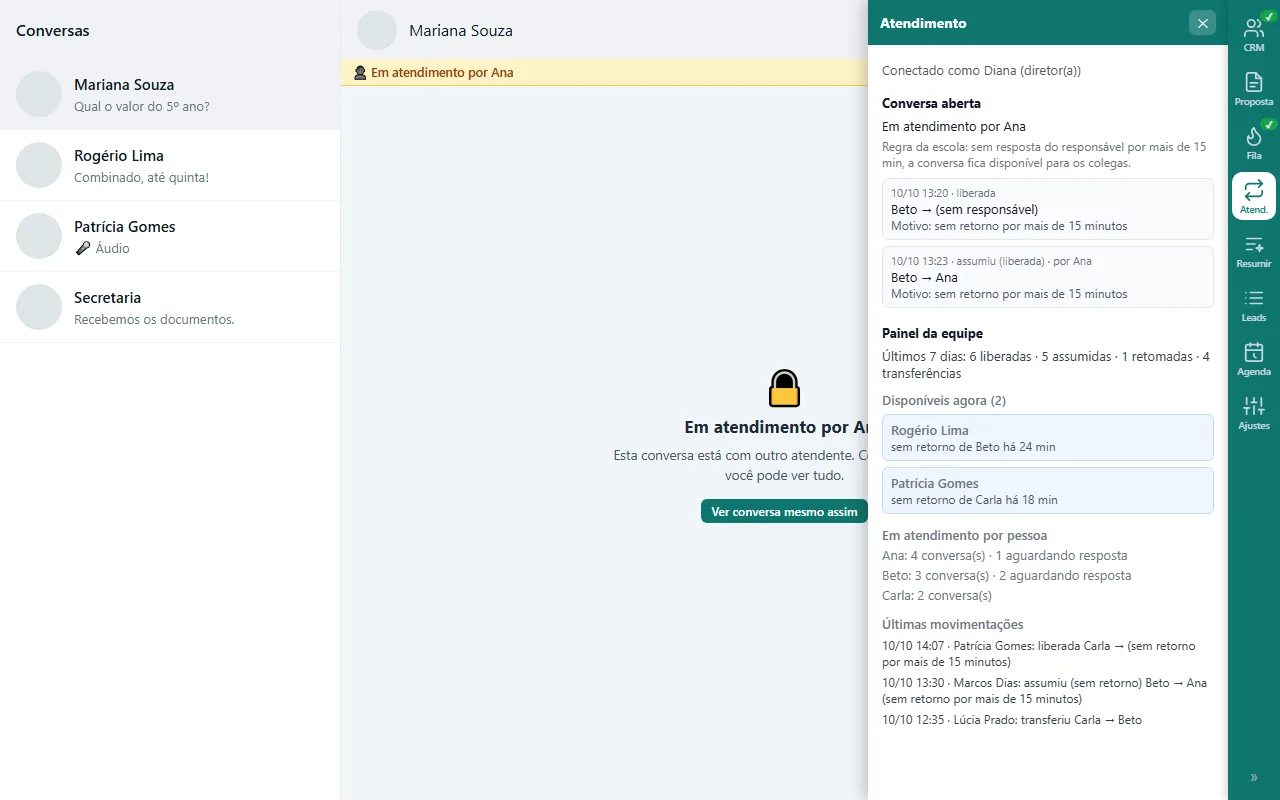Click the 12:35 Lúcia Prado movement entry
Image resolution: width=1280 pixels, height=800 pixels.
(1012, 720)
